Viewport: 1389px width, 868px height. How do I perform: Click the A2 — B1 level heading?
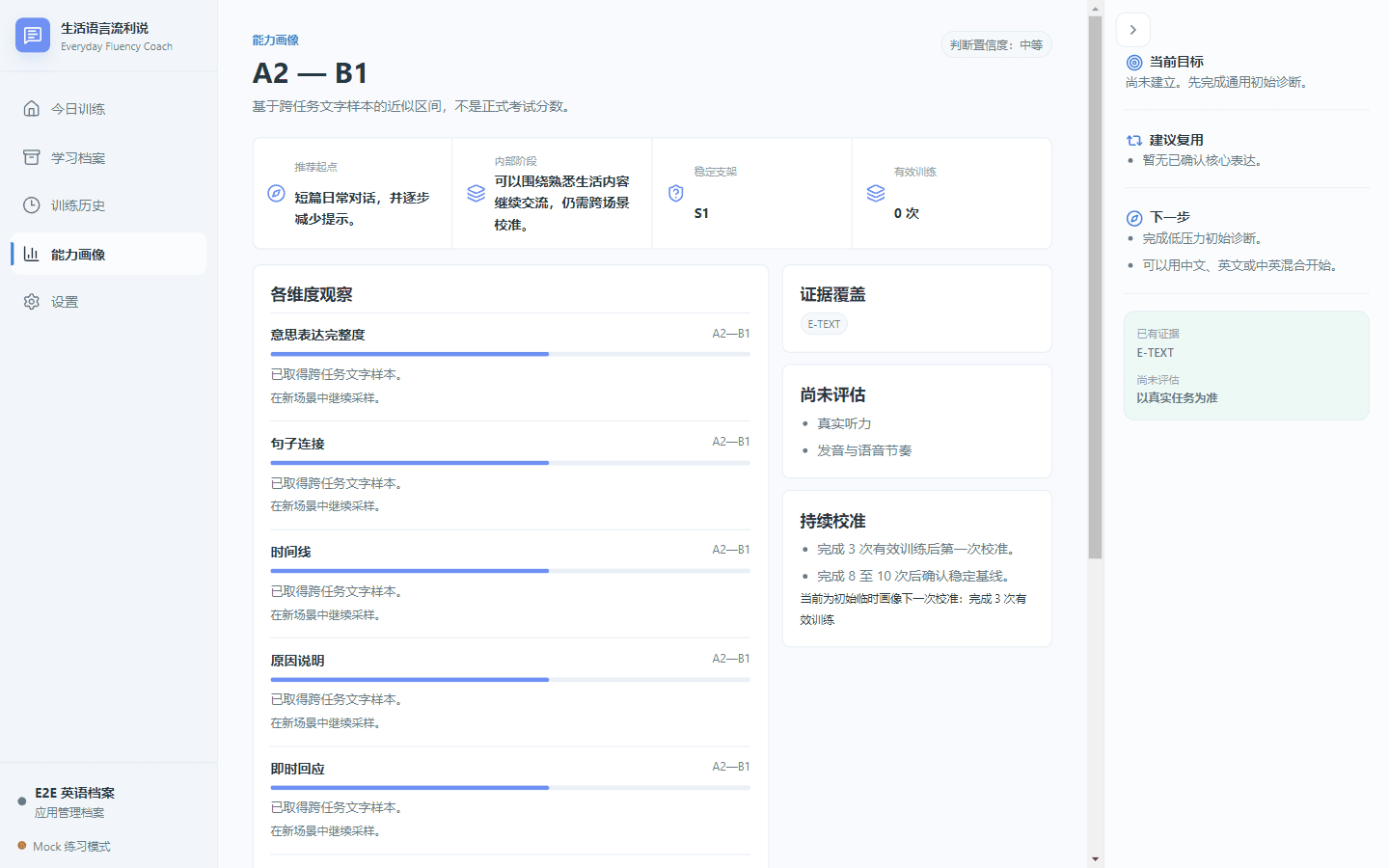[x=310, y=73]
